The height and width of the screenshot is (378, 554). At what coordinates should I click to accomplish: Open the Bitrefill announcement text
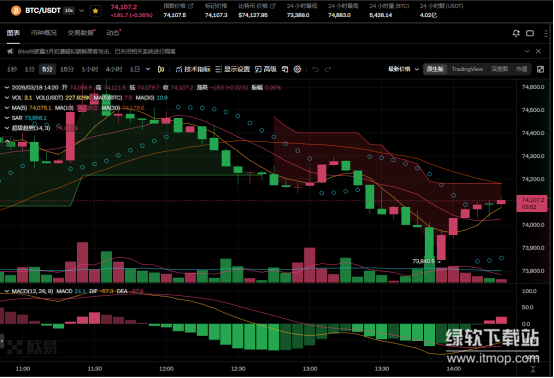[96, 52]
